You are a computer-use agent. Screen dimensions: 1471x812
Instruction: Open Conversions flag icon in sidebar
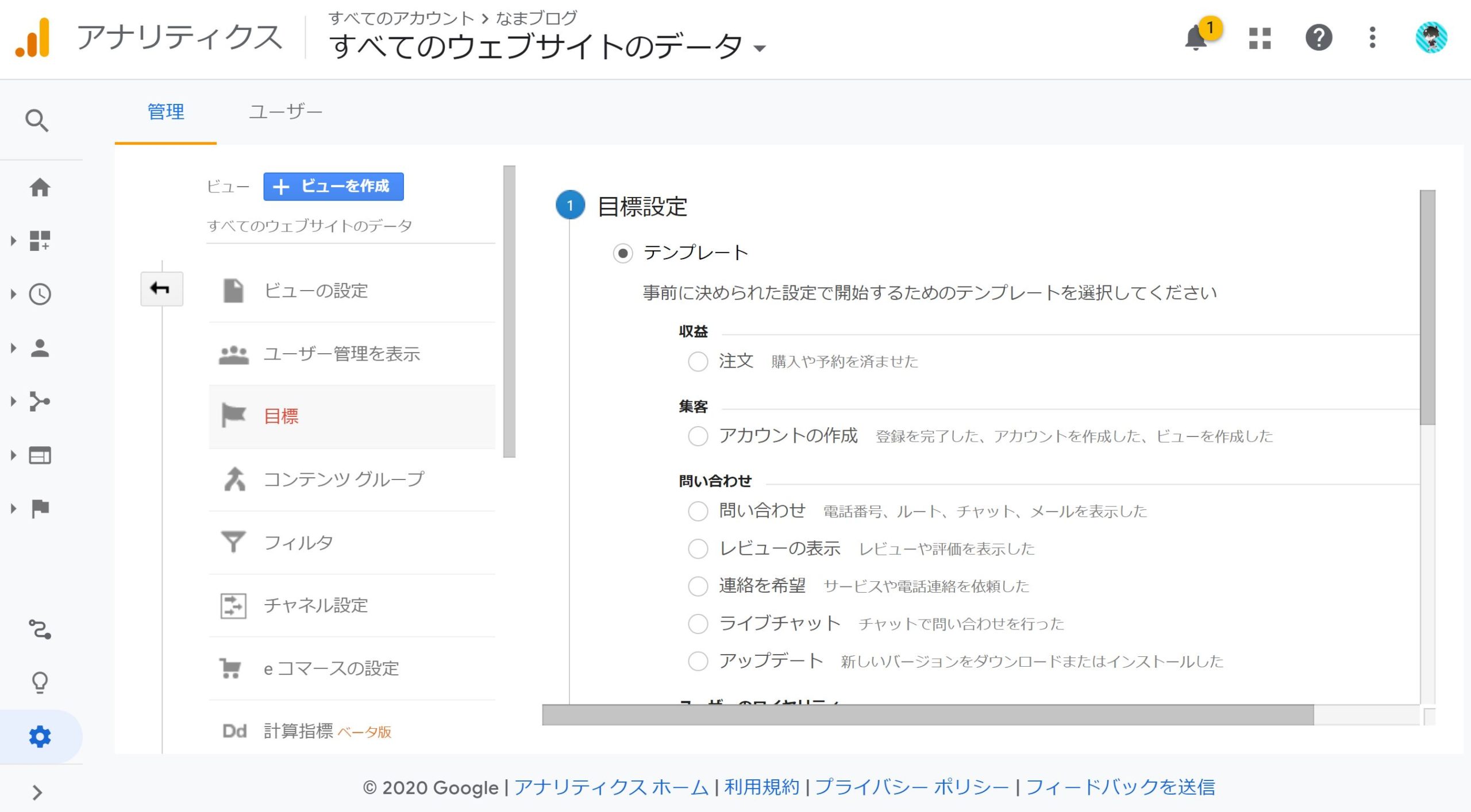(x=40, y=508)
